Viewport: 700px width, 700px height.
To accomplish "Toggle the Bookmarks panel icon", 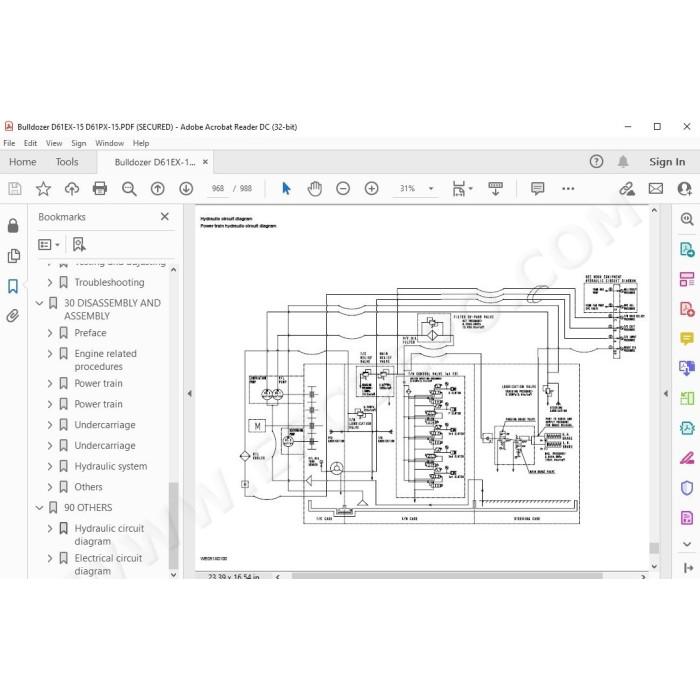I will pos(13,286).
